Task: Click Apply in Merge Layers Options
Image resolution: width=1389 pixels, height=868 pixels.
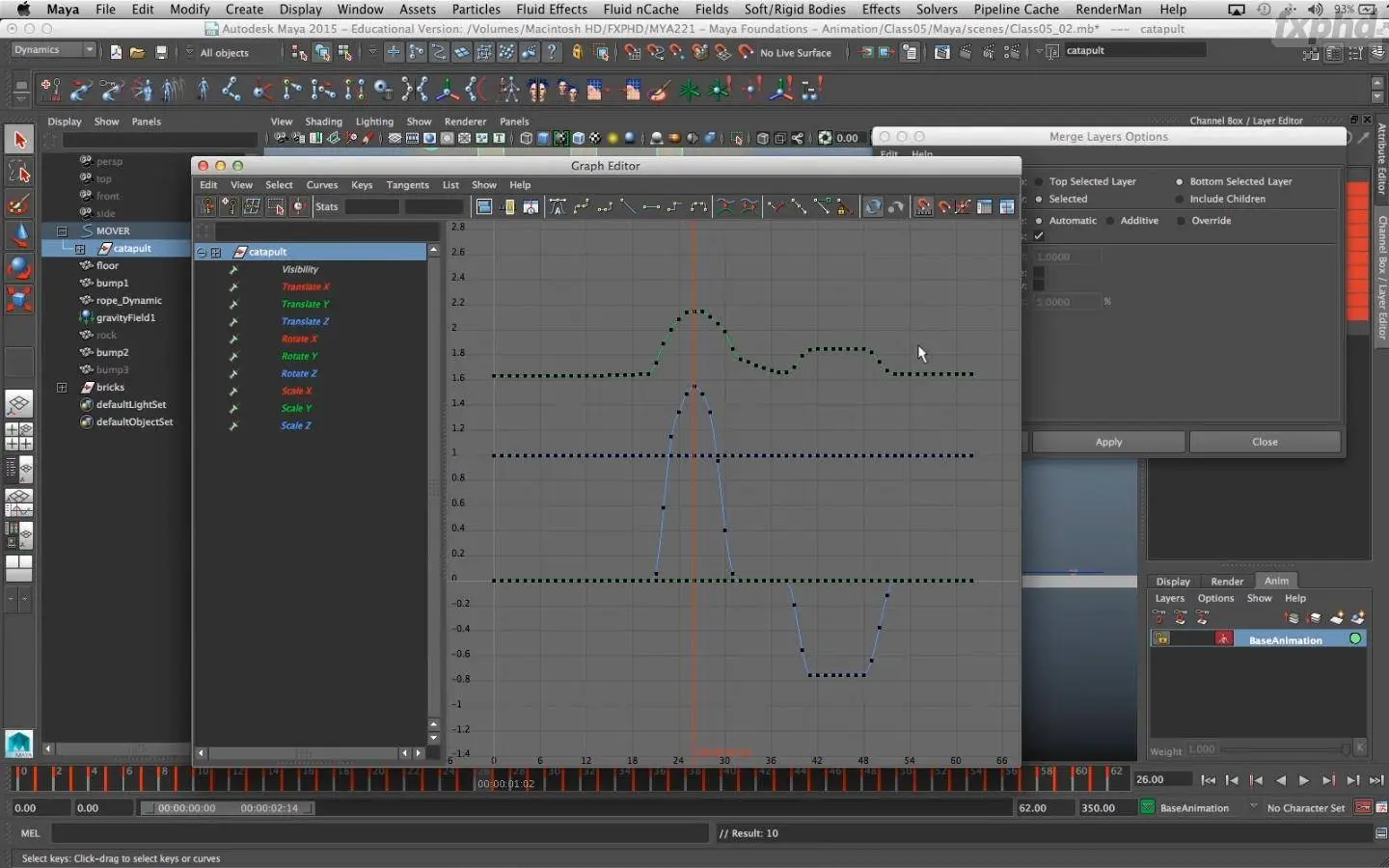Action: click(x=1108, y=442)
